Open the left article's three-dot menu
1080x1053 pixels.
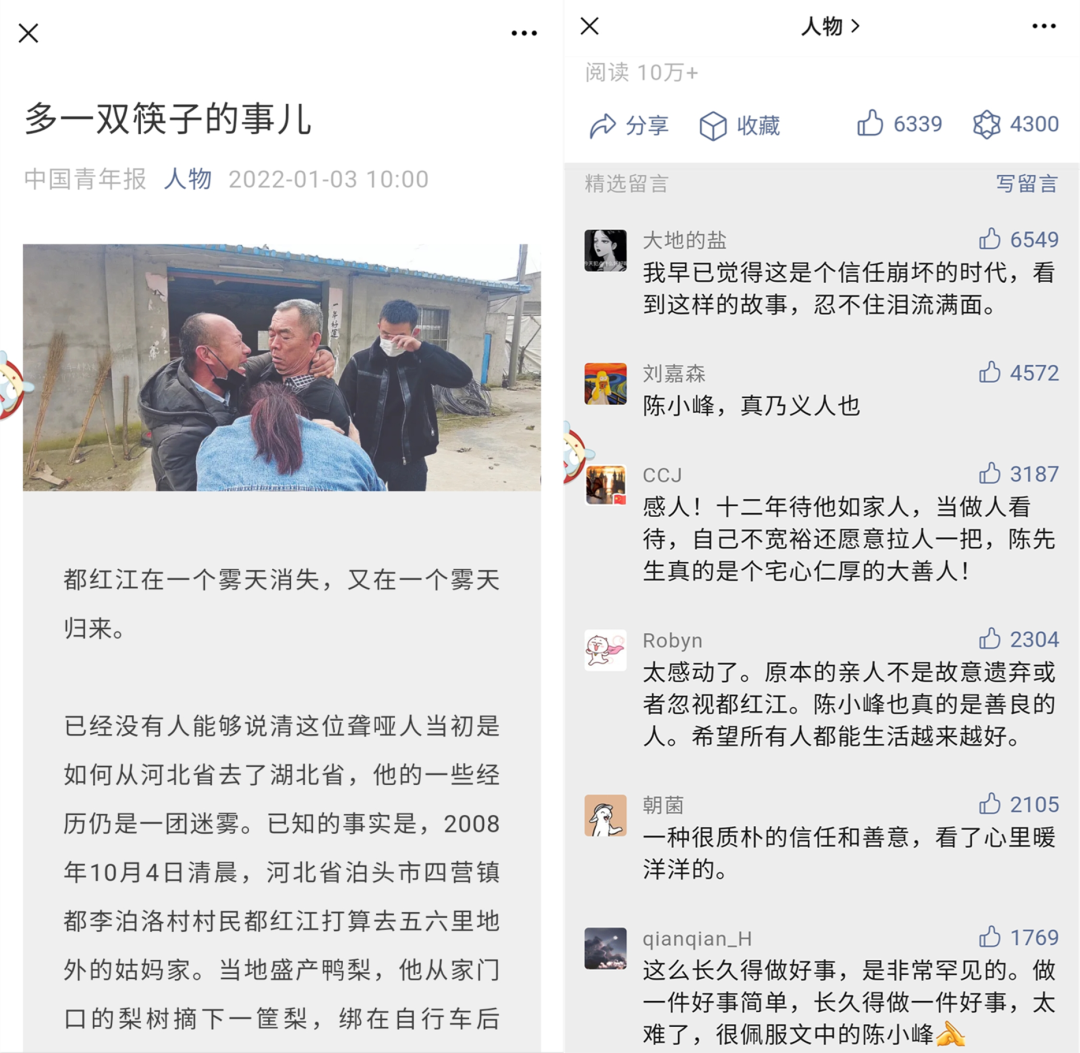(524, 33)
